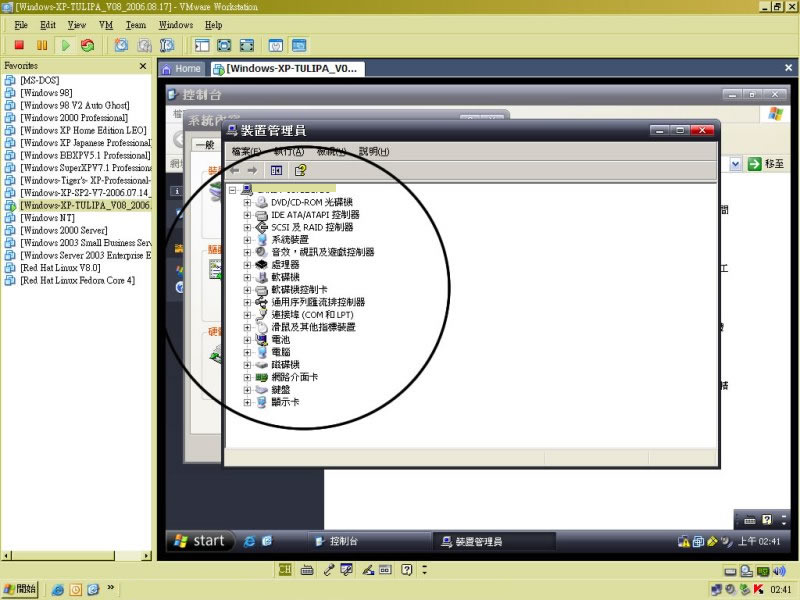Click the Manage Snapshots toolbar icon
Screen dimensions: 800x600
point(167,45)
